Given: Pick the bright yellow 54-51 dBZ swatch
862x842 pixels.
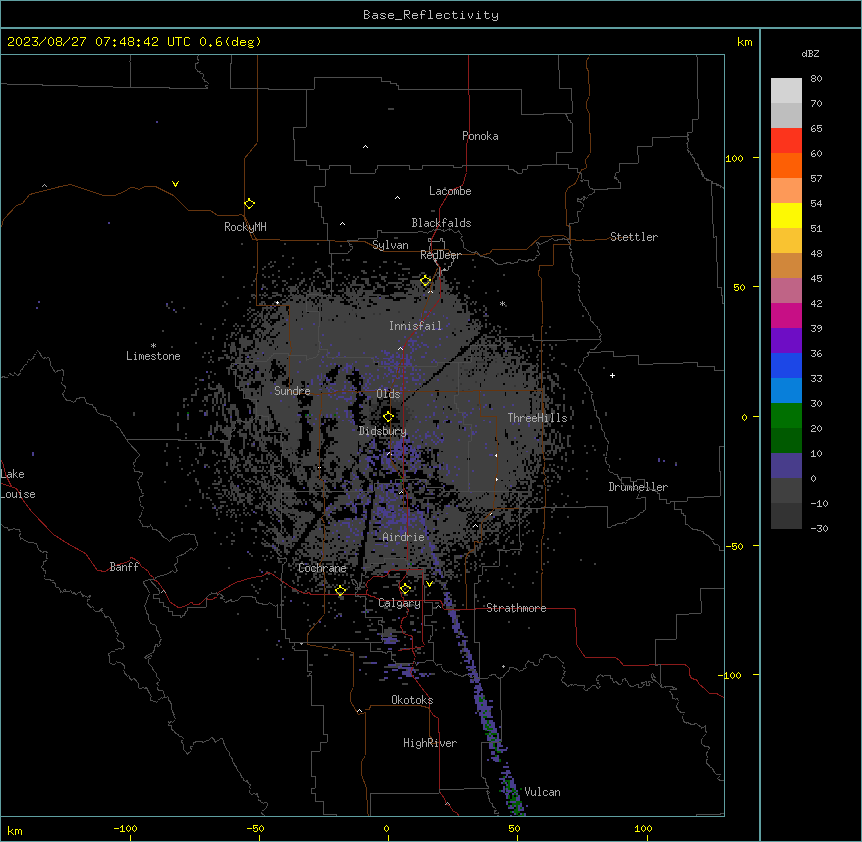Looking at the screenshot, I should pos(786,215).
